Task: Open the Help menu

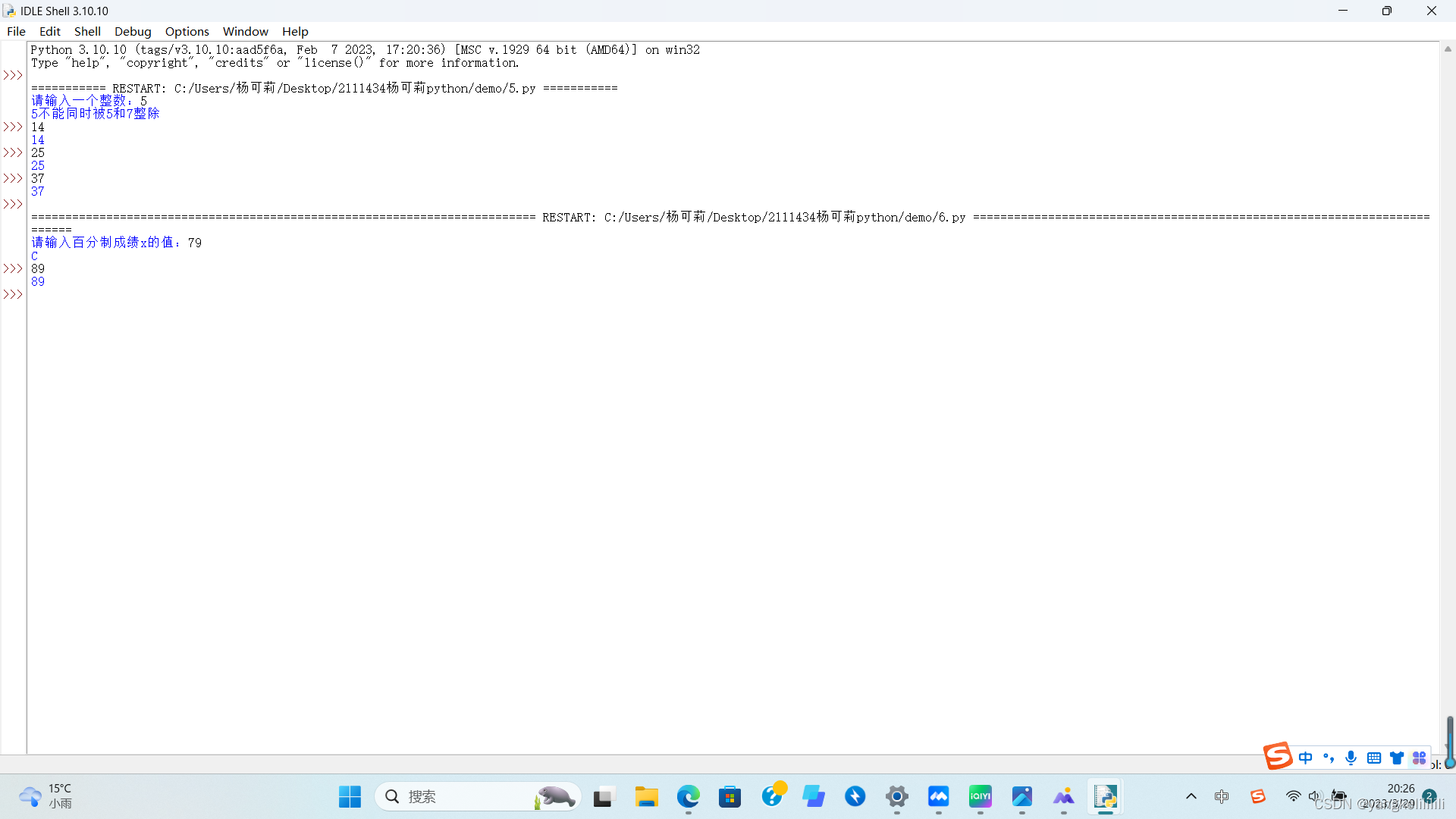Action: [x=295, y=31]
